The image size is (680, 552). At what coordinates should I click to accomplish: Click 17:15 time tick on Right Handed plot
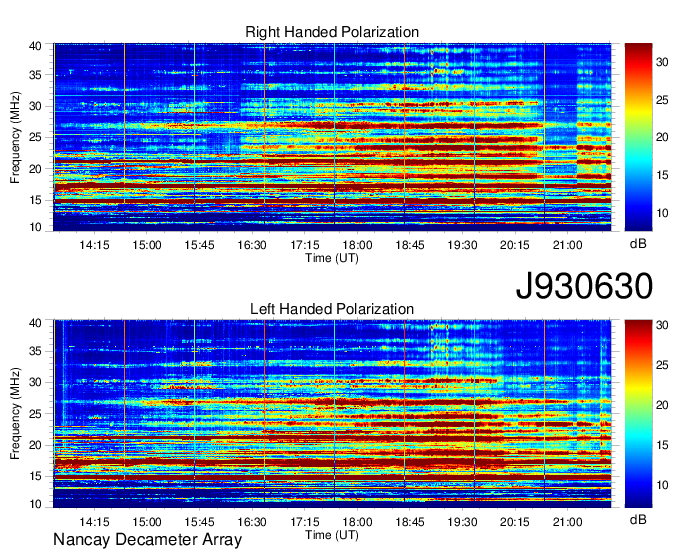(x=304, y=245)
